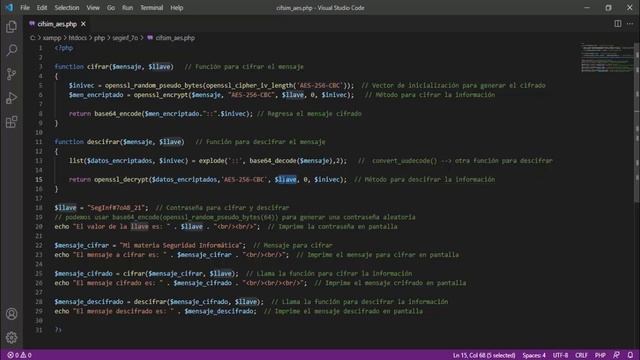Select the cifsim_aes.php editor tab
The width and height of the screenshot is (640, 360).
click(x=57, y=24)
